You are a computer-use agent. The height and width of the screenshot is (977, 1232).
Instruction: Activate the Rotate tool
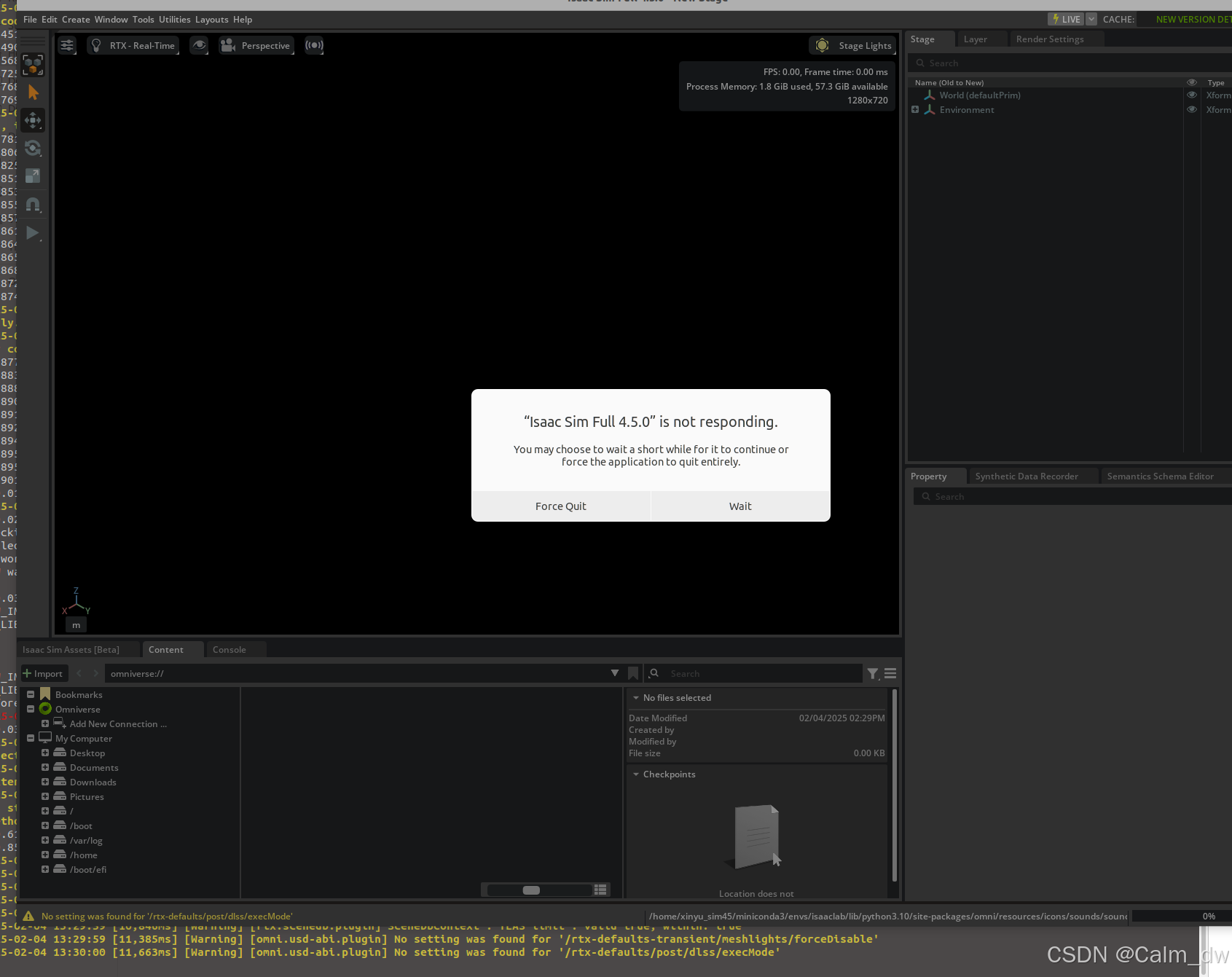(x=33, y=149)
